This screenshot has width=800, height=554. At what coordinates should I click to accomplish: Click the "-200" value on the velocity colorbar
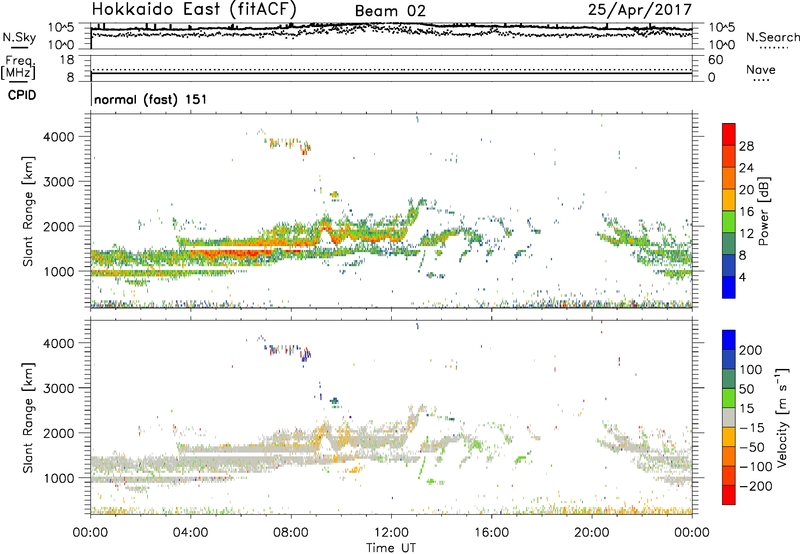756,486
